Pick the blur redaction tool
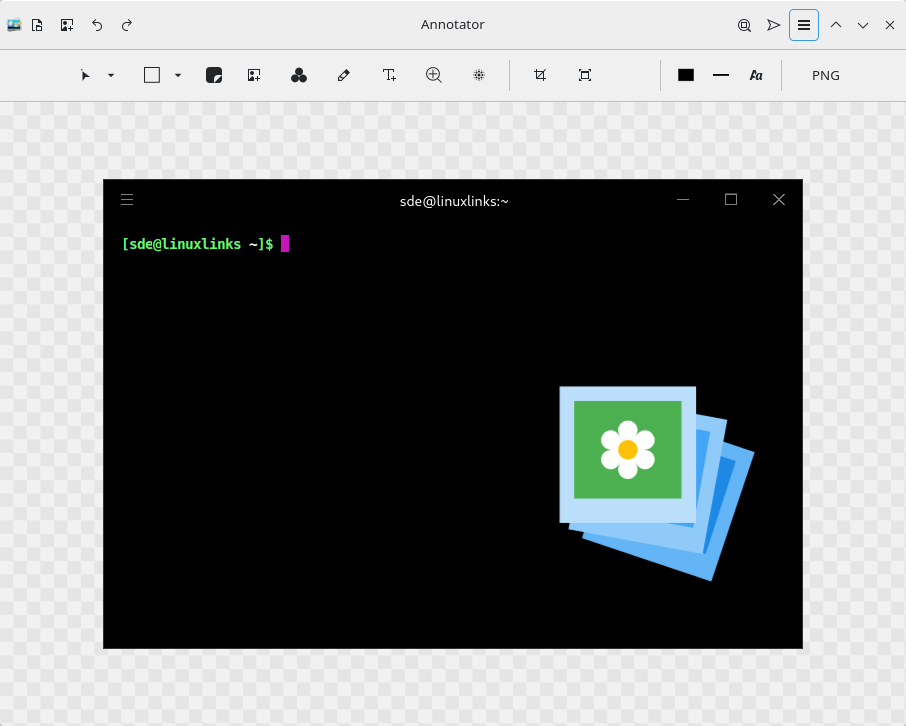The width and height of the screenshot is (906, 726). tap(214, 75)
